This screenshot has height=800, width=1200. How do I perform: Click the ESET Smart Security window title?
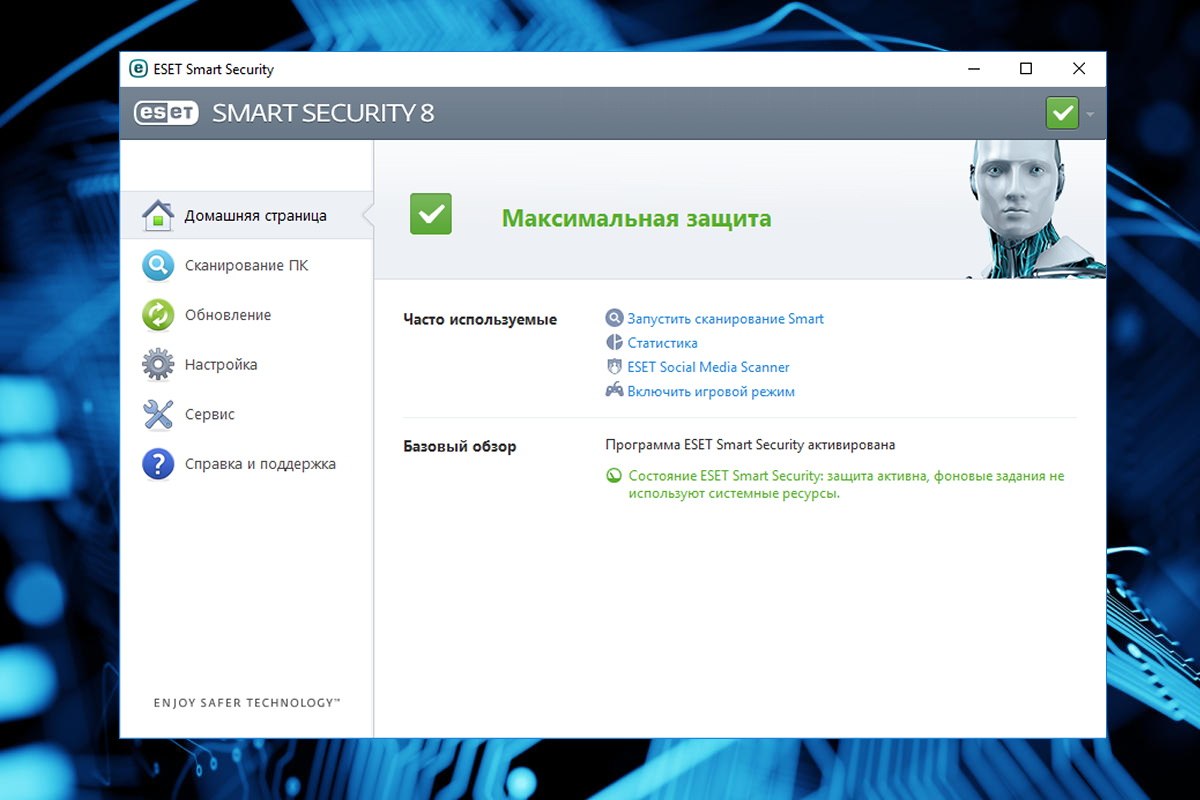tap(213, 69)
